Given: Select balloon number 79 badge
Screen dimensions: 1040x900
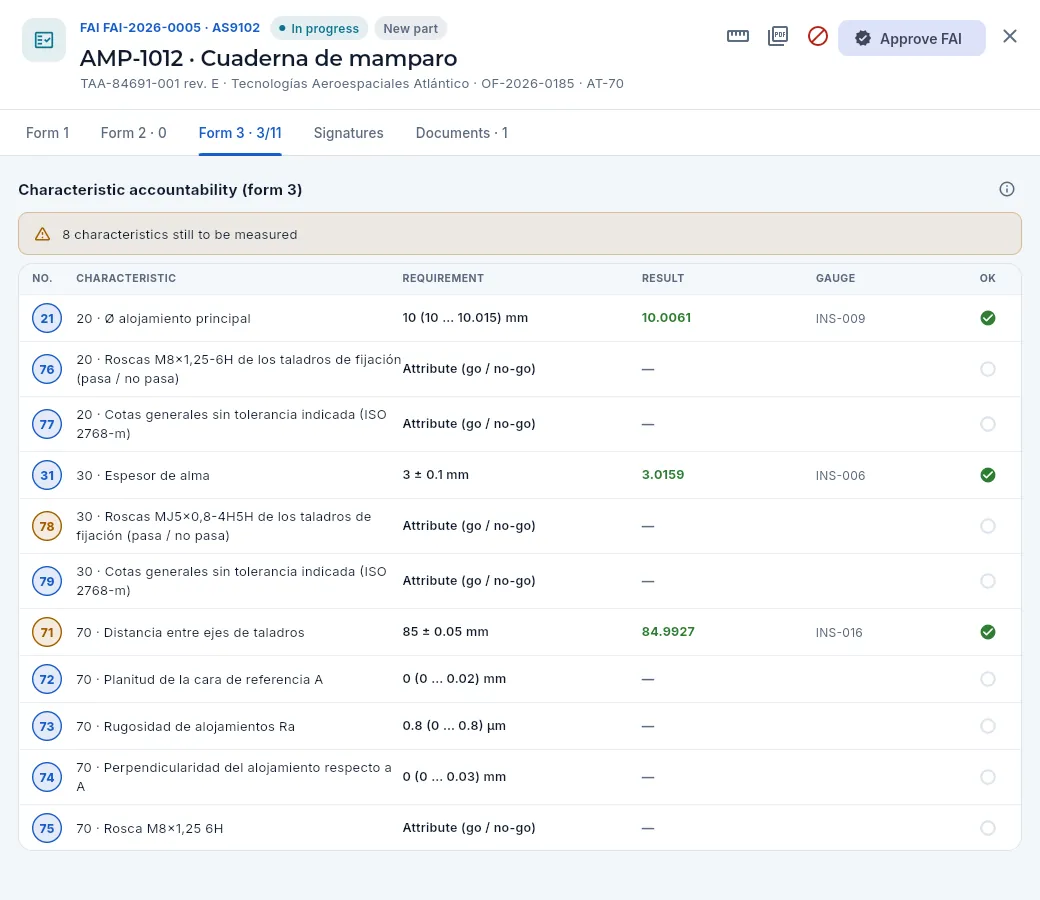Looking at the screenshot, I should pos(47,582).
